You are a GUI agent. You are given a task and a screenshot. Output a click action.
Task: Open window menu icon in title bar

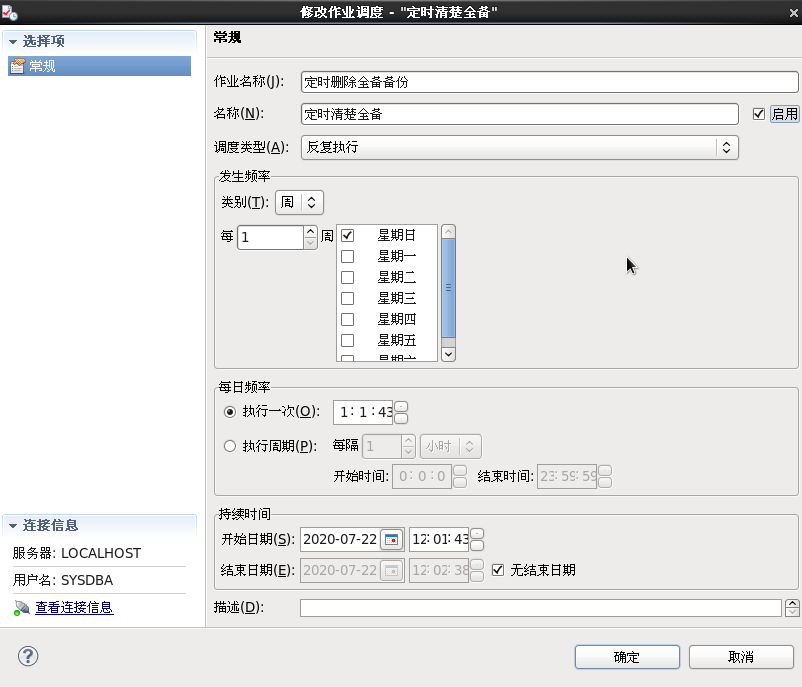pyautogui.click(x=10, y=11)
